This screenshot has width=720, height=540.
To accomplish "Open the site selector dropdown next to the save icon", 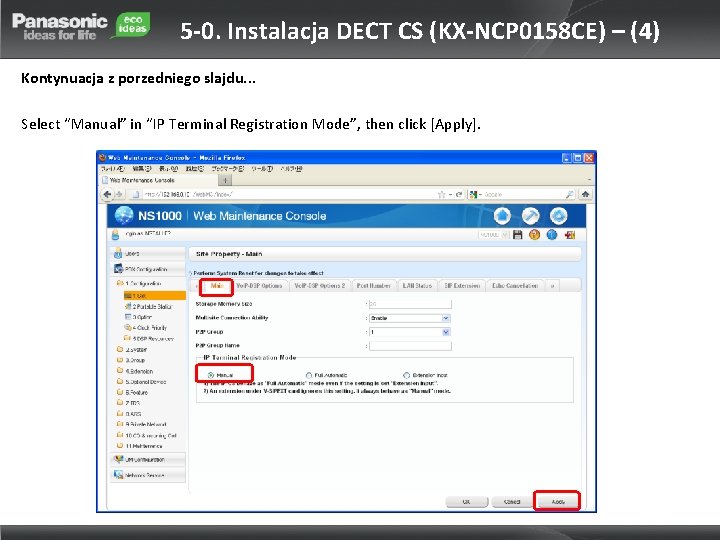I will coord(494,235).
